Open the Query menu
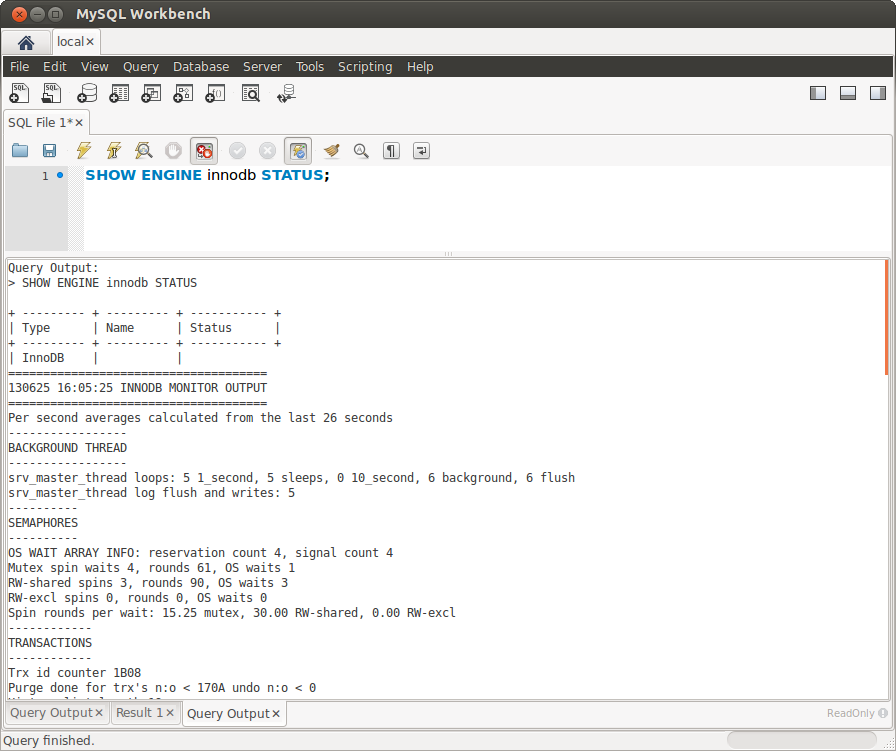 140,66
